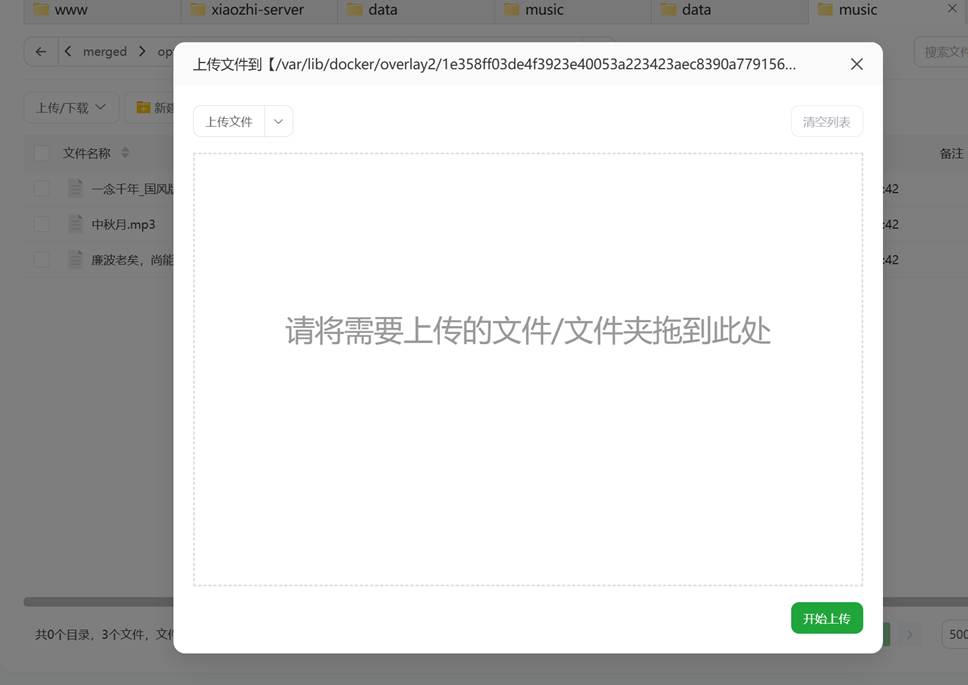Image resolution: width=968 pixels, height=685 pixels.
Task: Click the 上传文件 button in dialog
Action: (229, 122)
